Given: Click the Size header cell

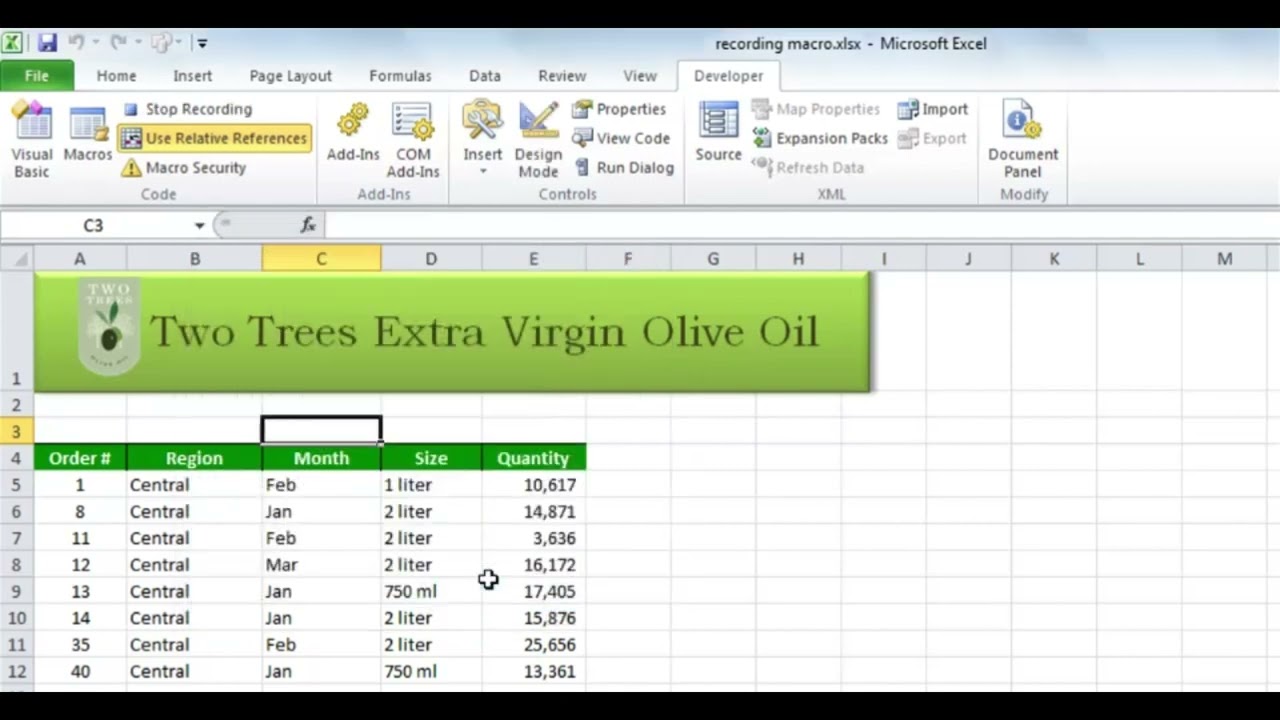Looking at the screenshot, I should (x=431, y=458).
